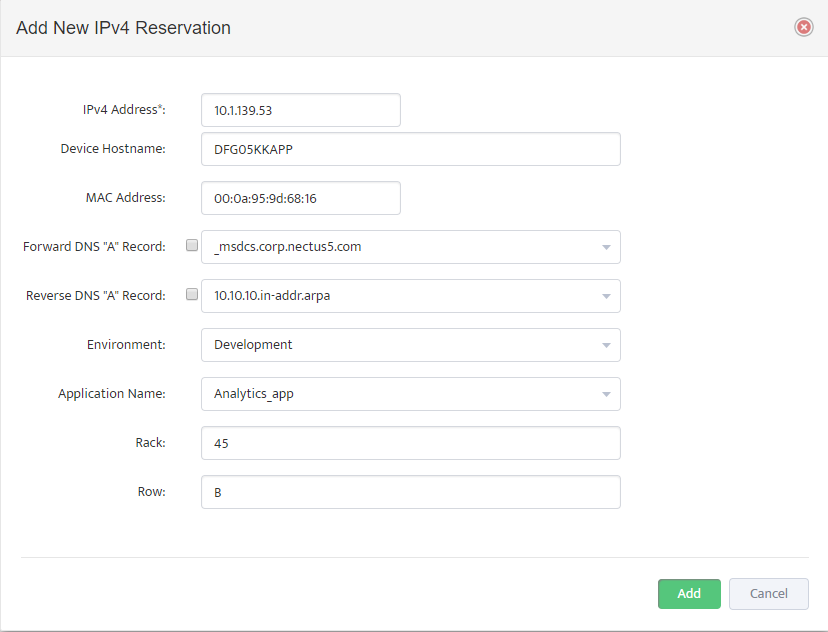Open the Reverse DNS zone dropdown
828x632 pixels.
click(x=411, y=296)
